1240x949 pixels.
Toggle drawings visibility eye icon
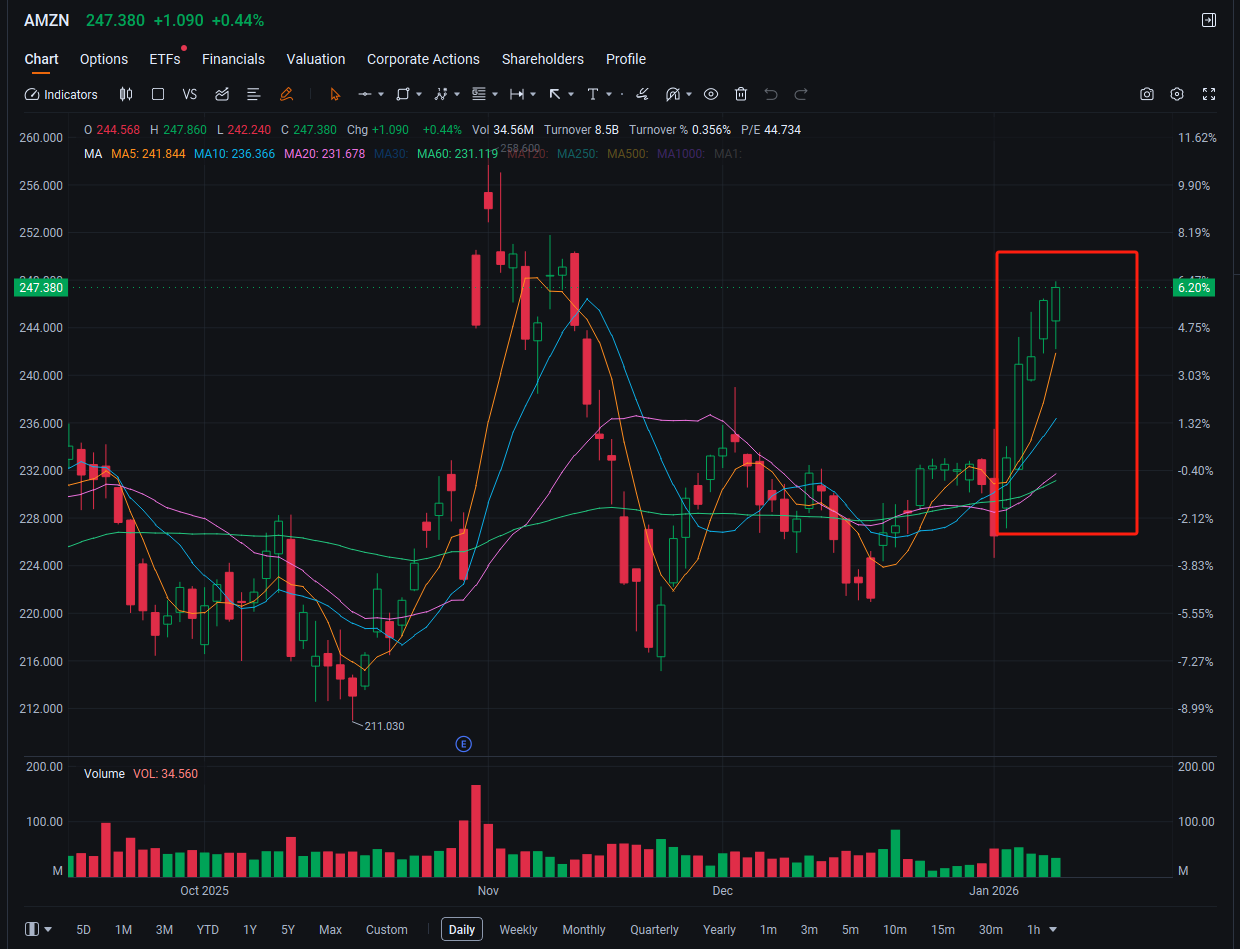click(x=711, y=94)
